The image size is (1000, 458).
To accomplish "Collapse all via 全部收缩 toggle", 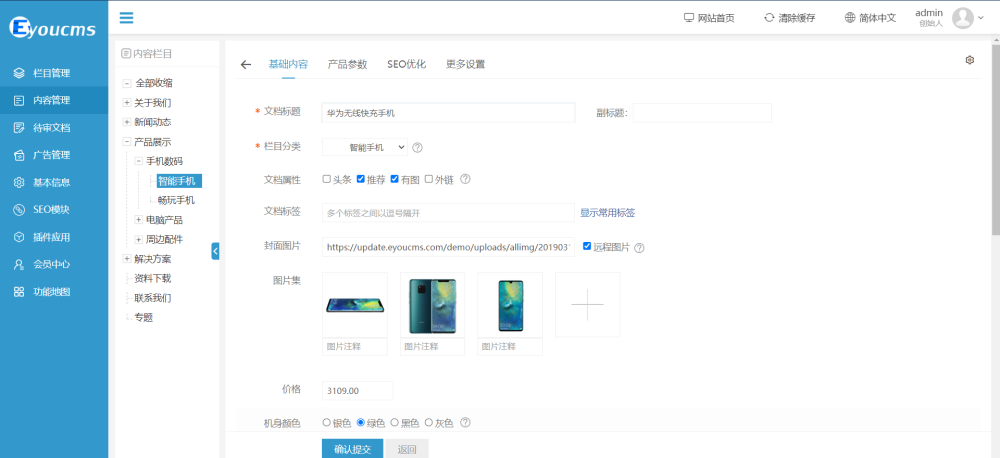I will pos(127,83).
